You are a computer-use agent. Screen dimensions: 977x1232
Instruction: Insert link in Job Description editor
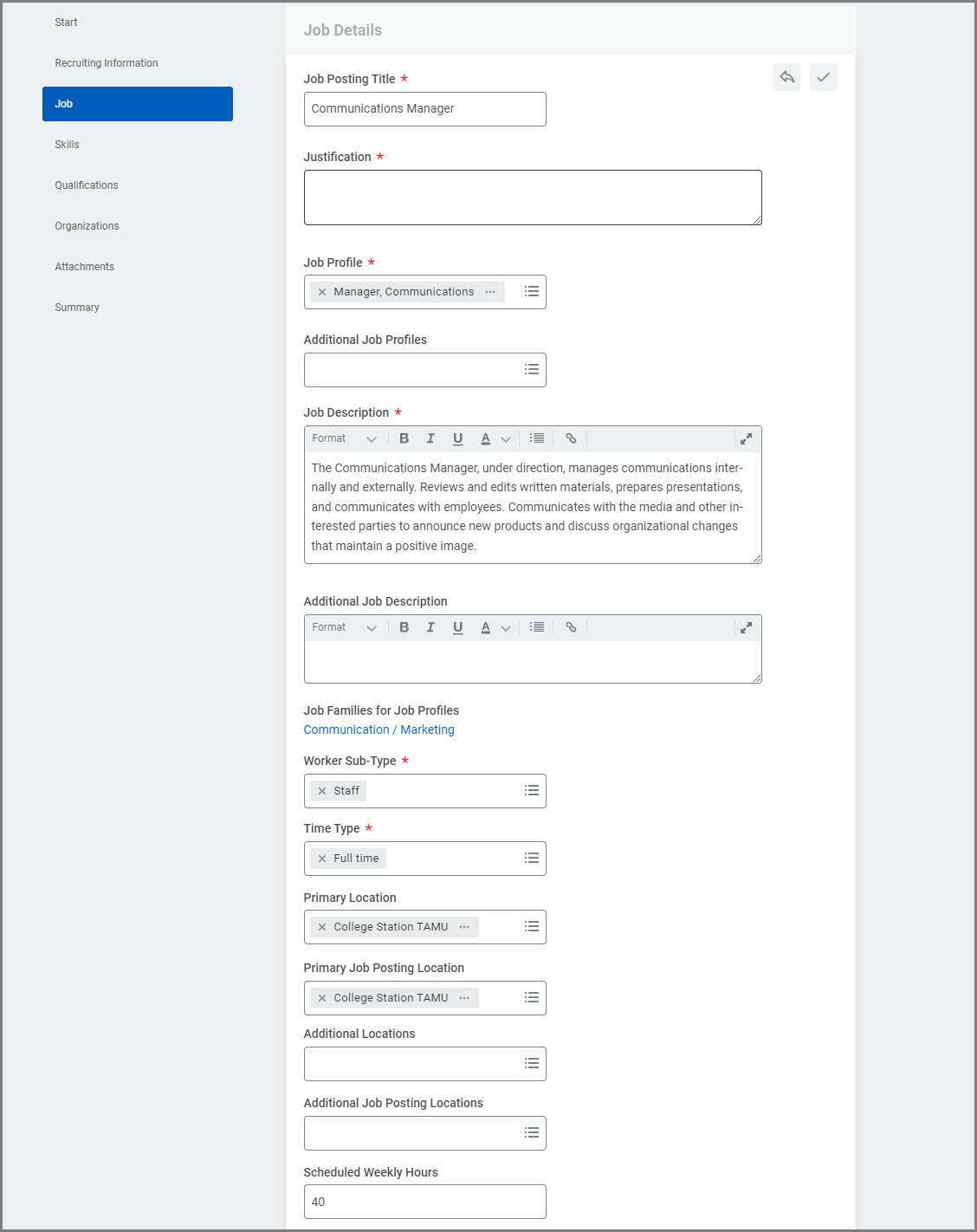[x=571, y=438]
